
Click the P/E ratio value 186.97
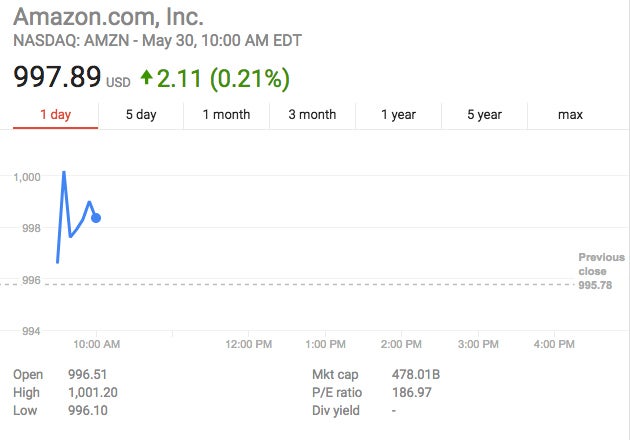(x=412, y=393)
